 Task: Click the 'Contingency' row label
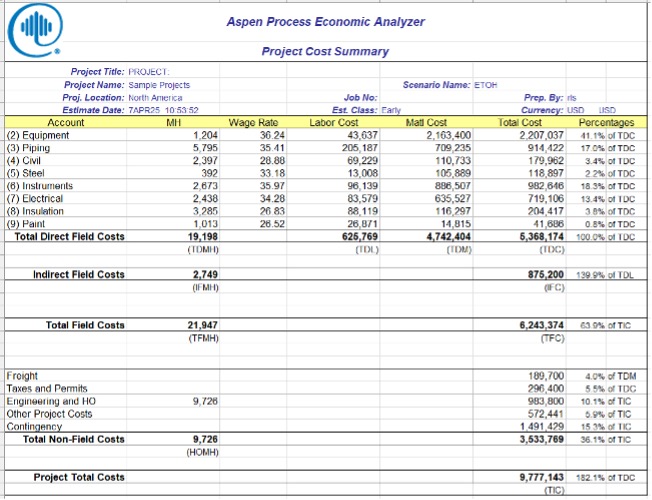tap(34, 426)
